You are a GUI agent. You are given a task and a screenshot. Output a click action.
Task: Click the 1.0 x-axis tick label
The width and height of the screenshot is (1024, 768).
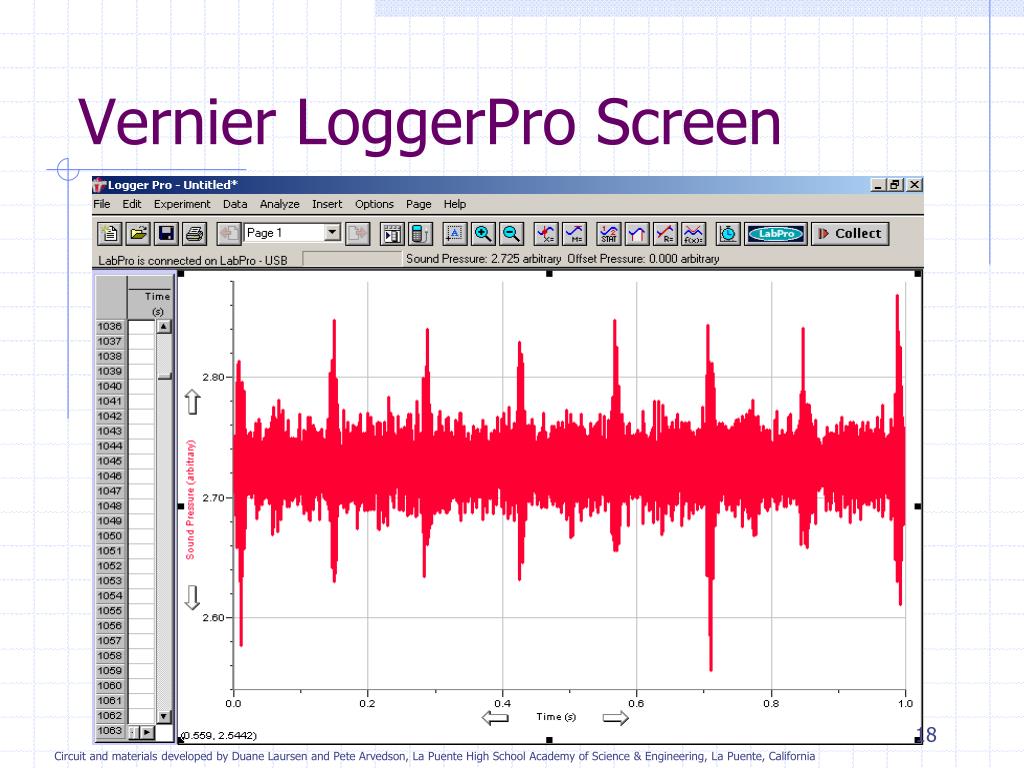tap(905, 703)
